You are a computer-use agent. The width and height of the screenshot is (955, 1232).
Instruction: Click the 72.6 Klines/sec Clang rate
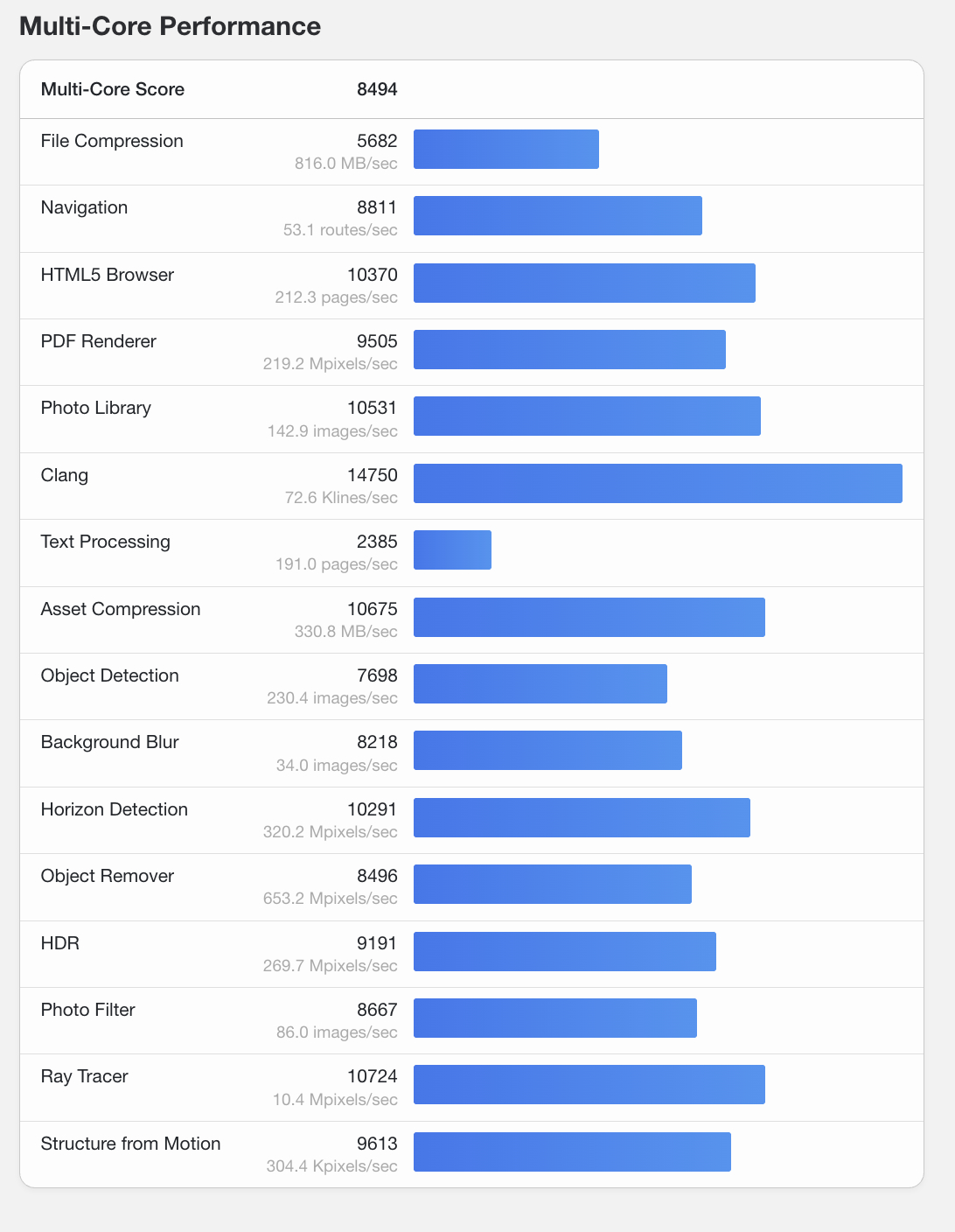(341, 498)
